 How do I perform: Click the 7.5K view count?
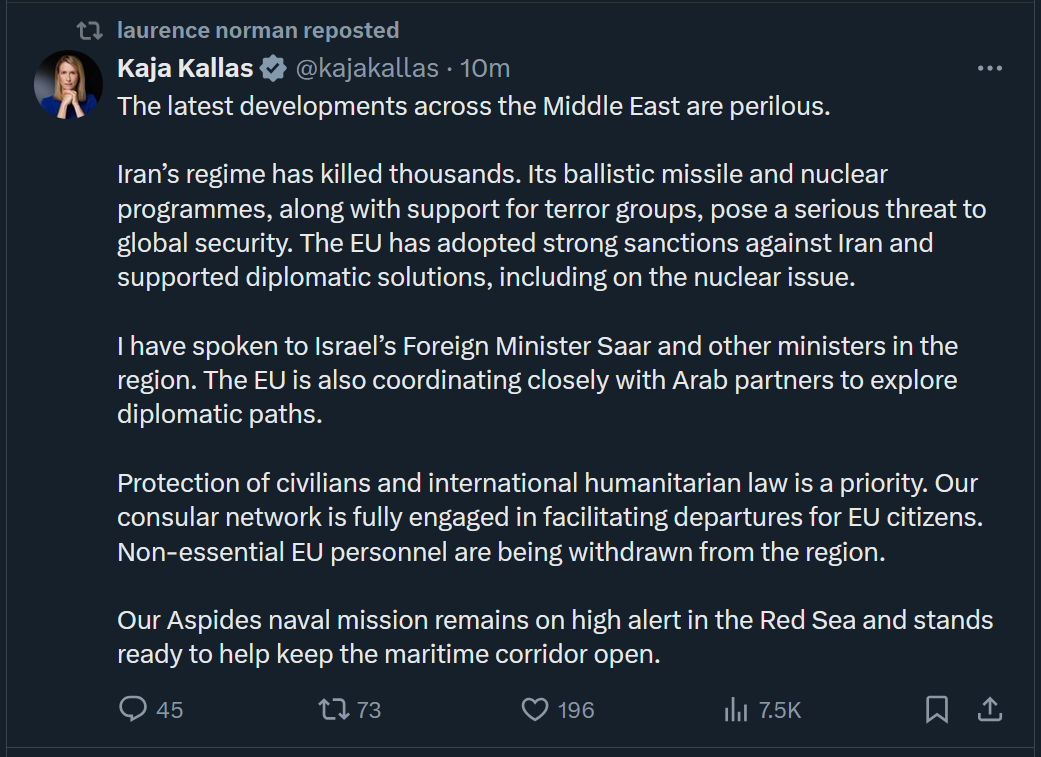pos(780,710)
